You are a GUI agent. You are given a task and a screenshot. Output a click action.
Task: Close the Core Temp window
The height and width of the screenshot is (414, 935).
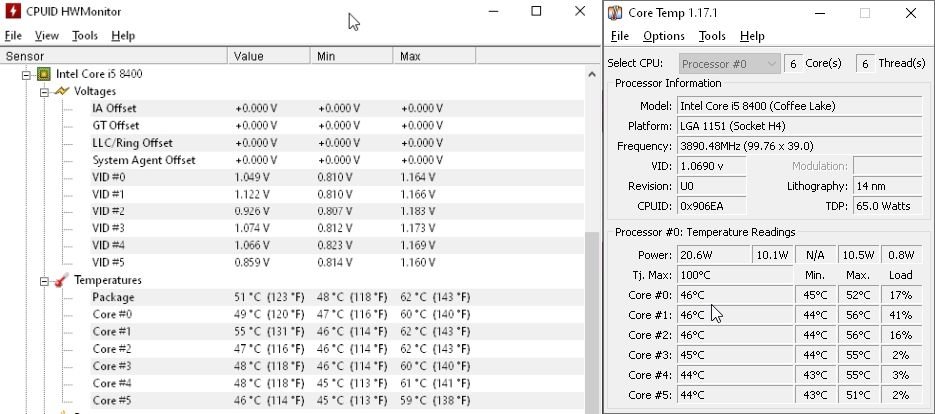[x=911, y=13]
